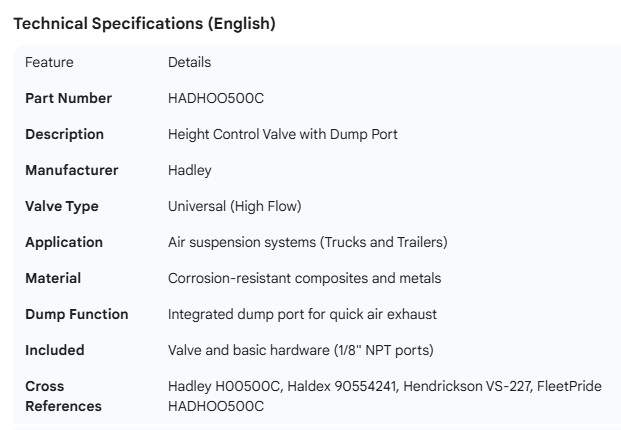The image size is (621, 430).
Task: Click the Hadley value in the Manufacturer row
Action: click(190, 170)
